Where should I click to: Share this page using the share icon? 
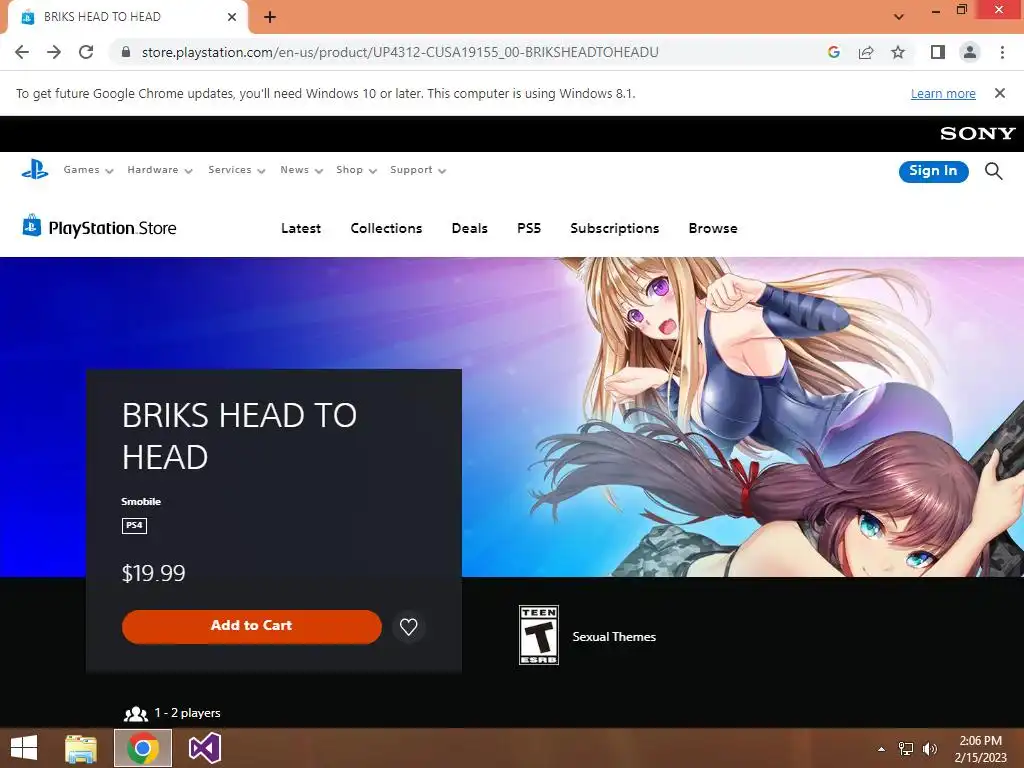866,52
